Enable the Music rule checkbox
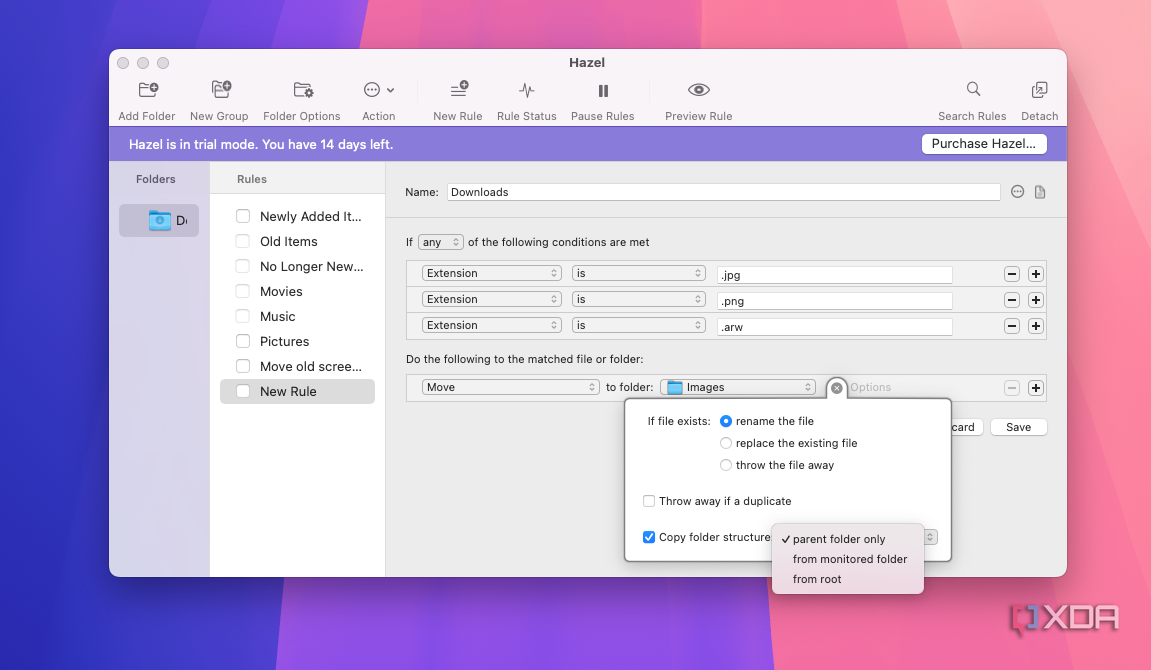Image resolution: width=1151 pixels, height=670 pixels. [243, 316]
